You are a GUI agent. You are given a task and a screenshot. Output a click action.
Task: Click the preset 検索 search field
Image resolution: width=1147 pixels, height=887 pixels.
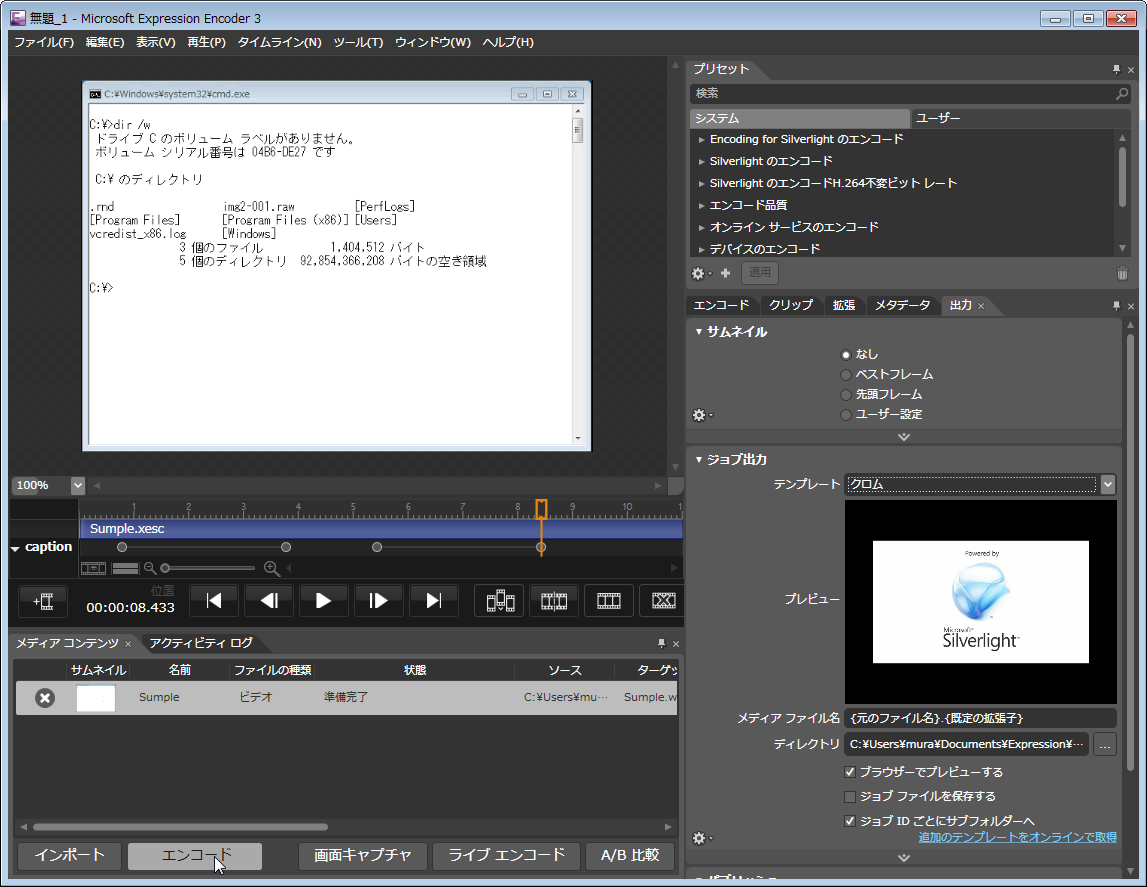(901, 94)
